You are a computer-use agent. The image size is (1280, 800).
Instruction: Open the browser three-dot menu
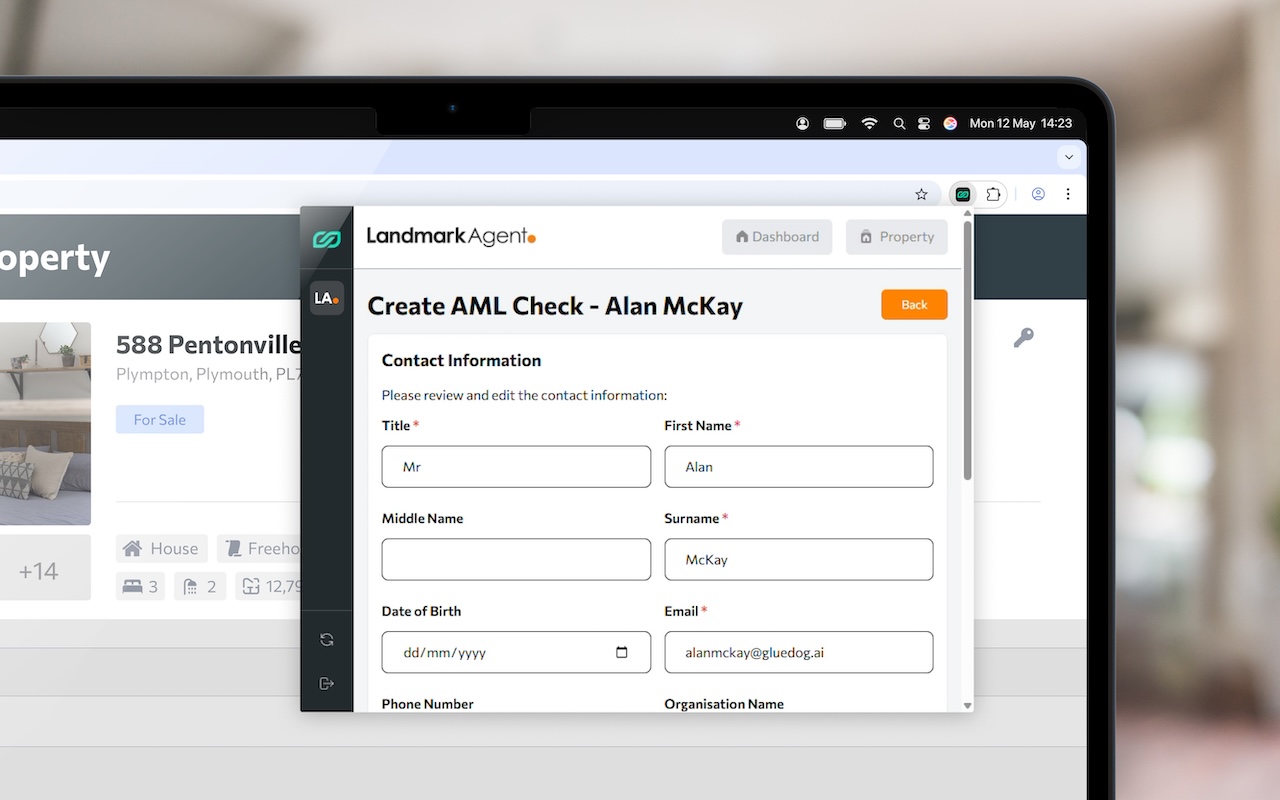(1068, 194)
